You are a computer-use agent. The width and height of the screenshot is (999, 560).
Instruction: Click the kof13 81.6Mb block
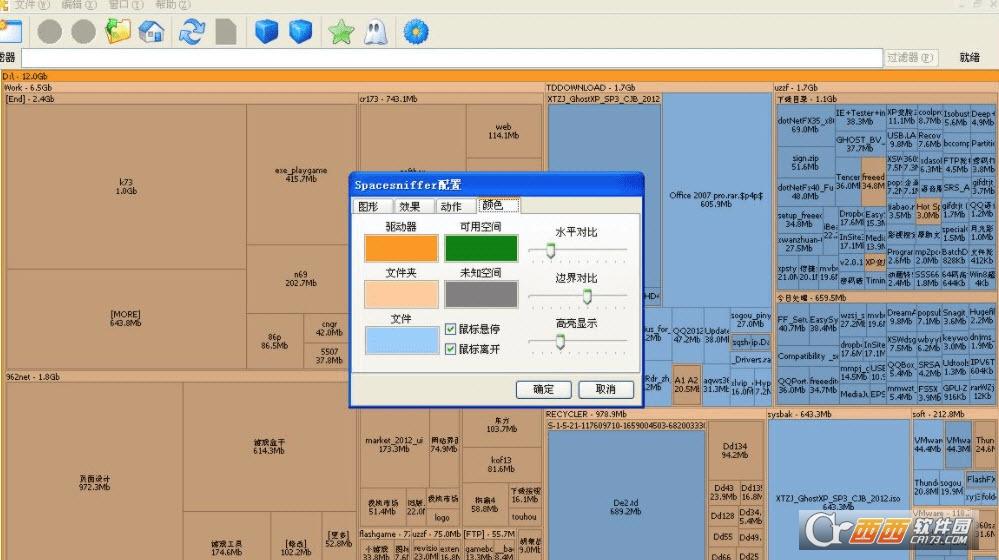[501, 464]
